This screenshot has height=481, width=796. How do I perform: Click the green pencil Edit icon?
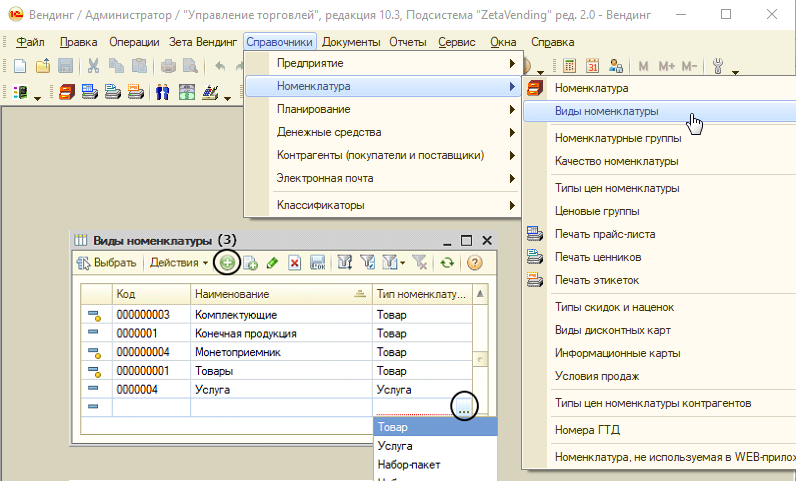tap(272, 263)
